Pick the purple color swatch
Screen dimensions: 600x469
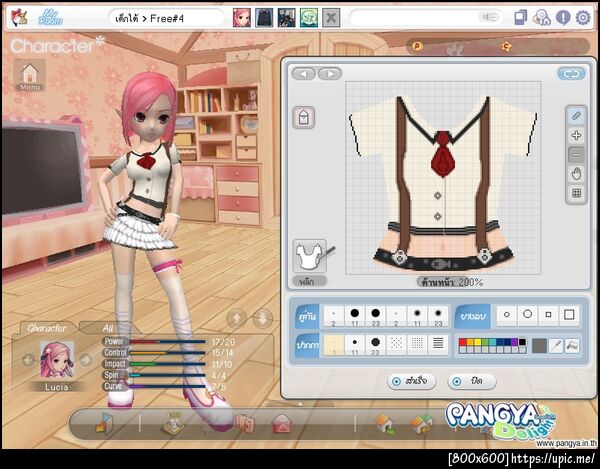tap(515, 342)
